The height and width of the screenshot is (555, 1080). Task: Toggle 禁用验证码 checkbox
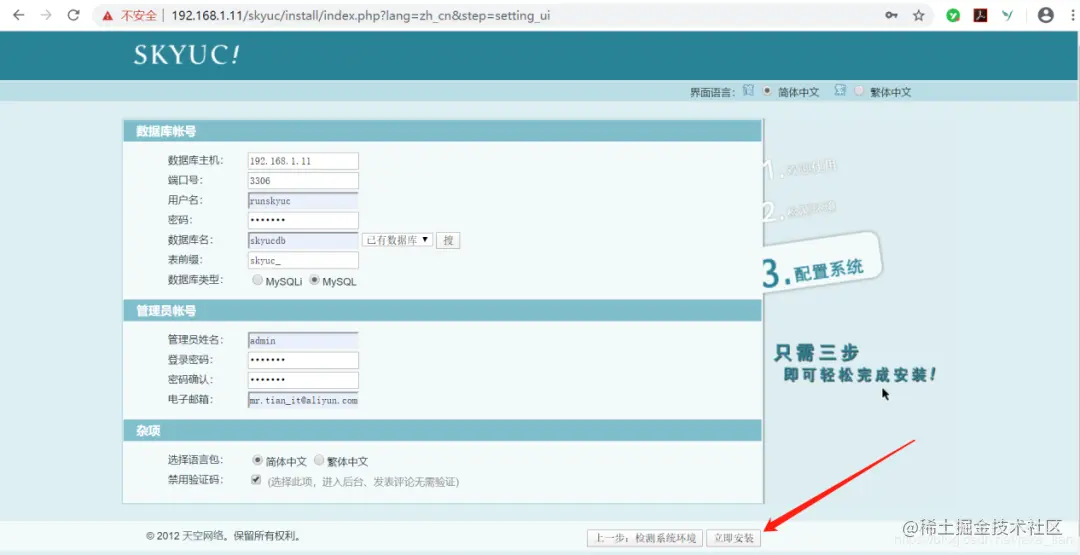(x=256, y=480)
